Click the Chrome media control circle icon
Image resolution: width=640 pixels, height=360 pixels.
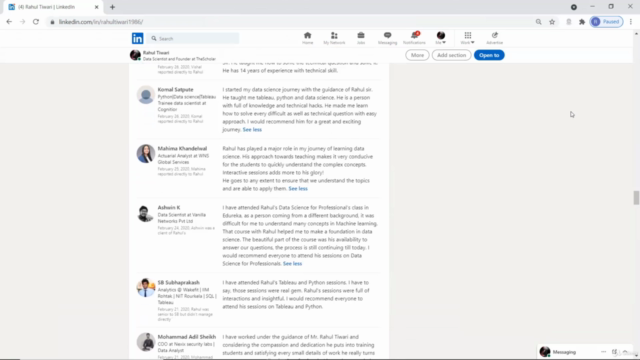[573, 7]
